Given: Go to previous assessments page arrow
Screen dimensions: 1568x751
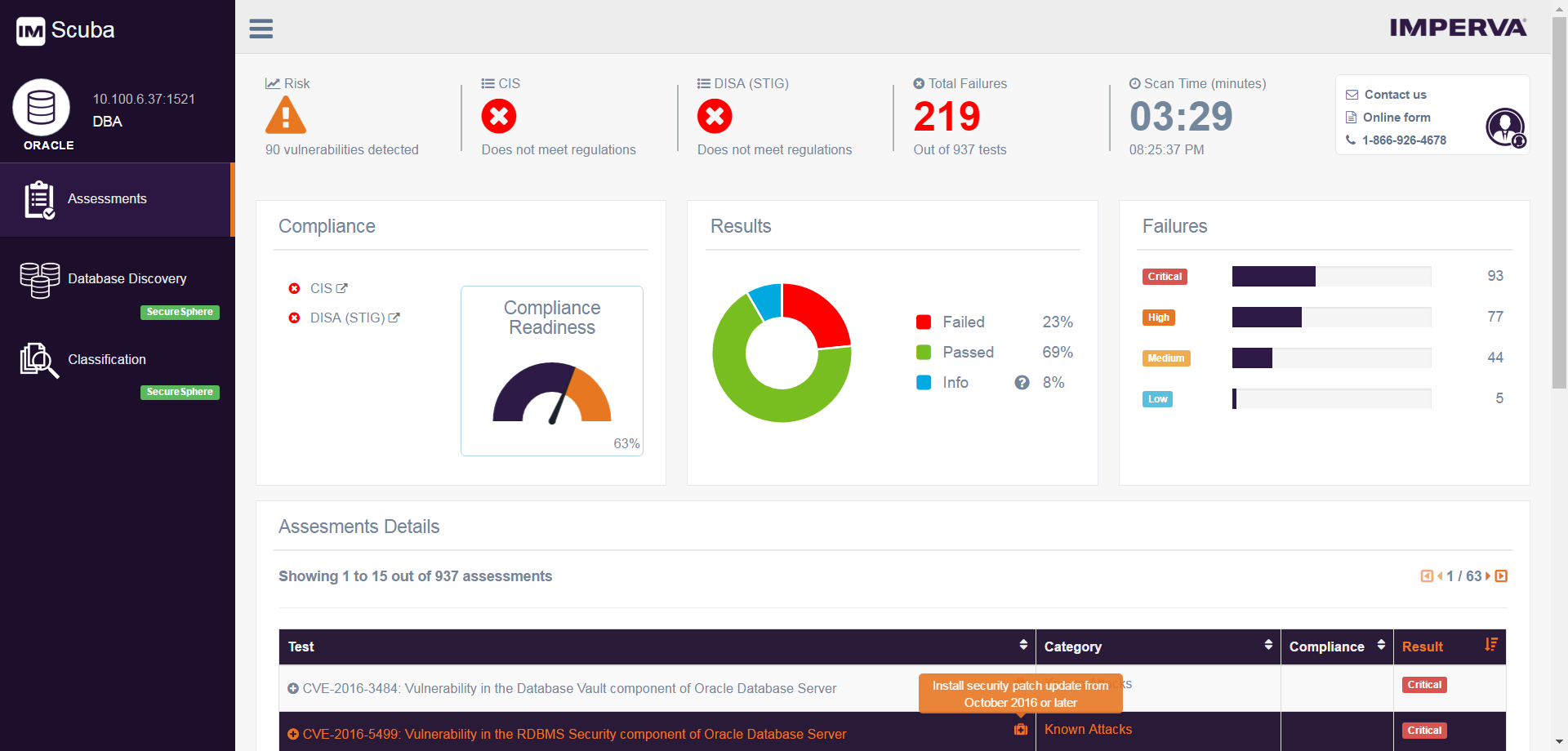Looking at the screenshot, I should (x=1440, y=576).
